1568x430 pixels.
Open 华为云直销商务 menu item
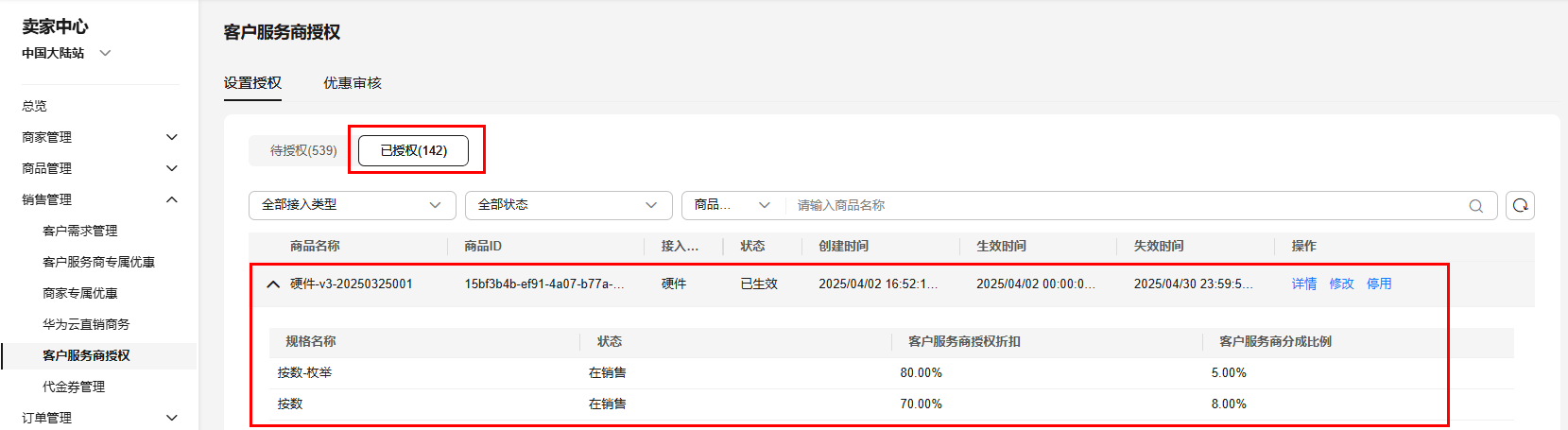click(86, 324)
